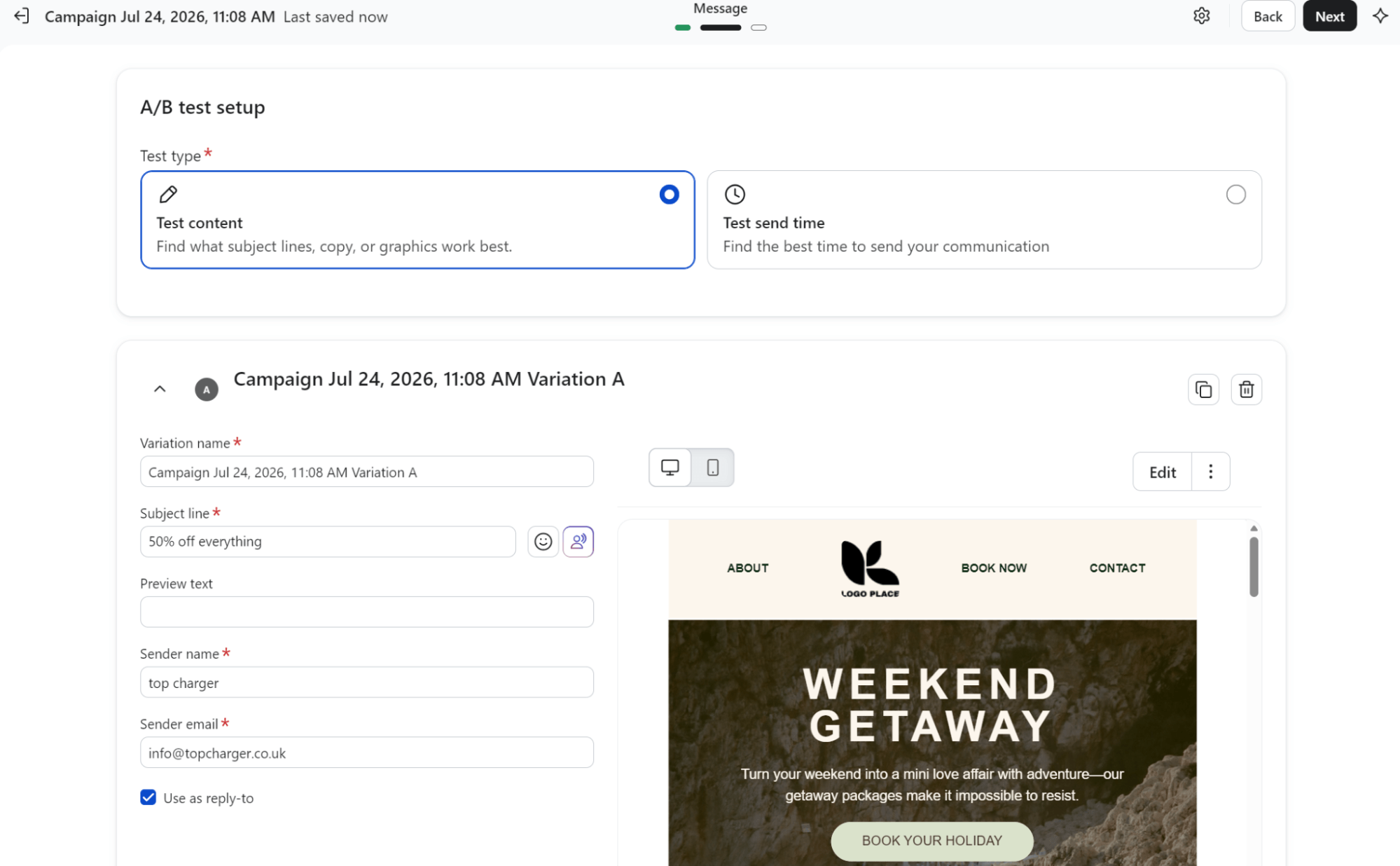The image size is (1400, 866).
Task: Collapse the Variation A section chevron
Action: click(160, 390)
